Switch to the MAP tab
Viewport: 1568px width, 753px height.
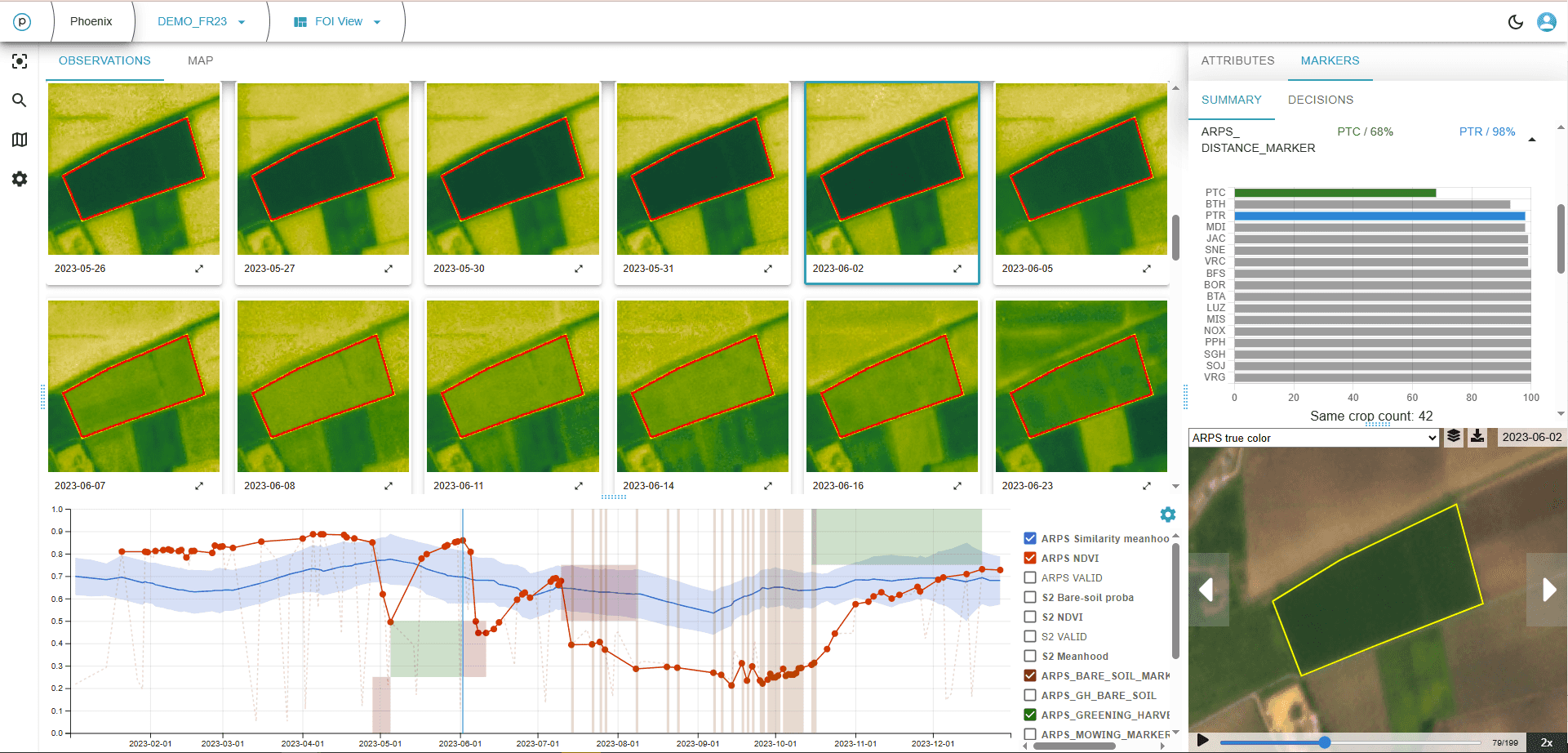[x=200, y=60]
